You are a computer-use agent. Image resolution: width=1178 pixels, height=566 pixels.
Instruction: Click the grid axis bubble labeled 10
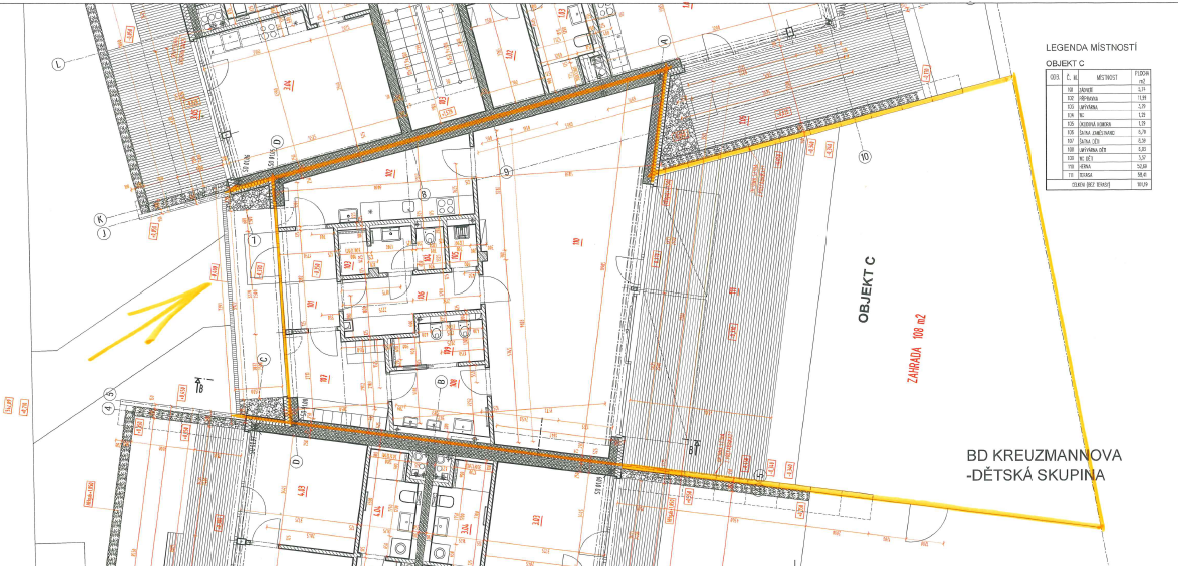pyautogui.click(x=866, y=156)
